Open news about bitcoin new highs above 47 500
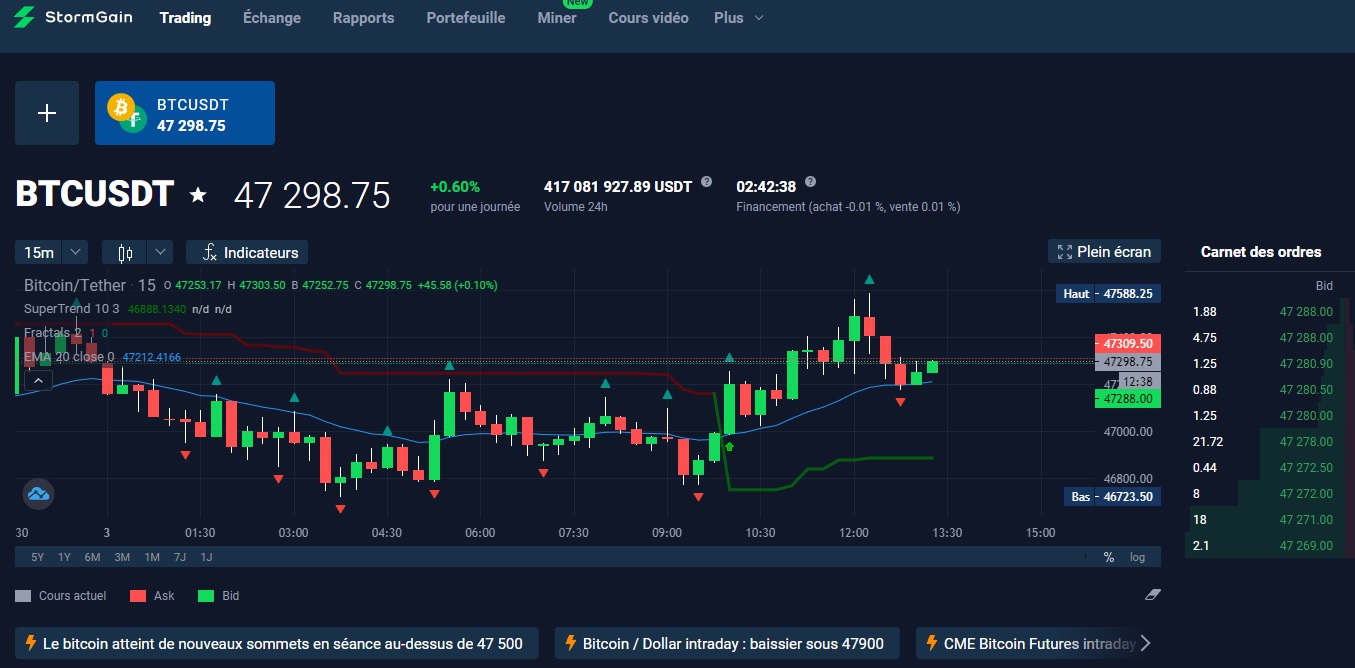The width and height of the screenshot is (1355, 668). click(x=276, y=643)
